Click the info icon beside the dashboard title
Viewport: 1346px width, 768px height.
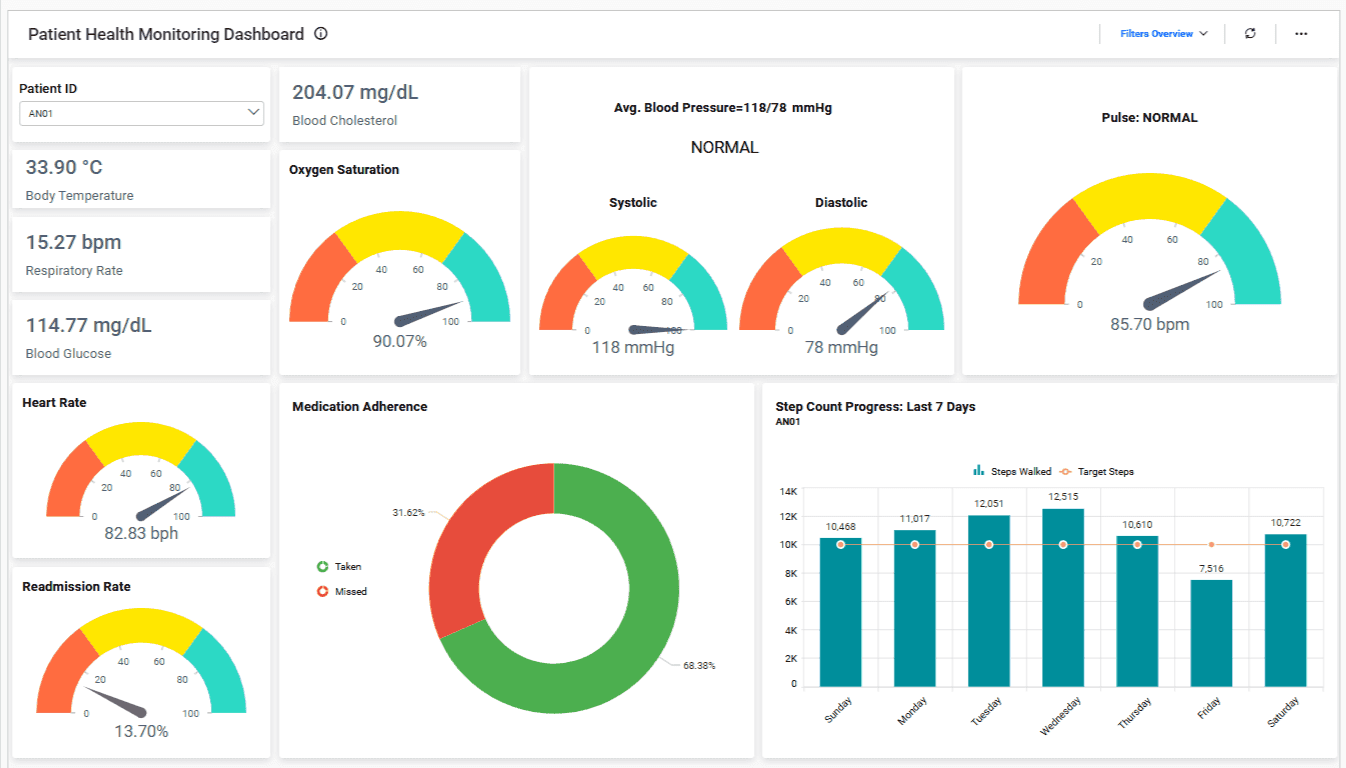319,33
